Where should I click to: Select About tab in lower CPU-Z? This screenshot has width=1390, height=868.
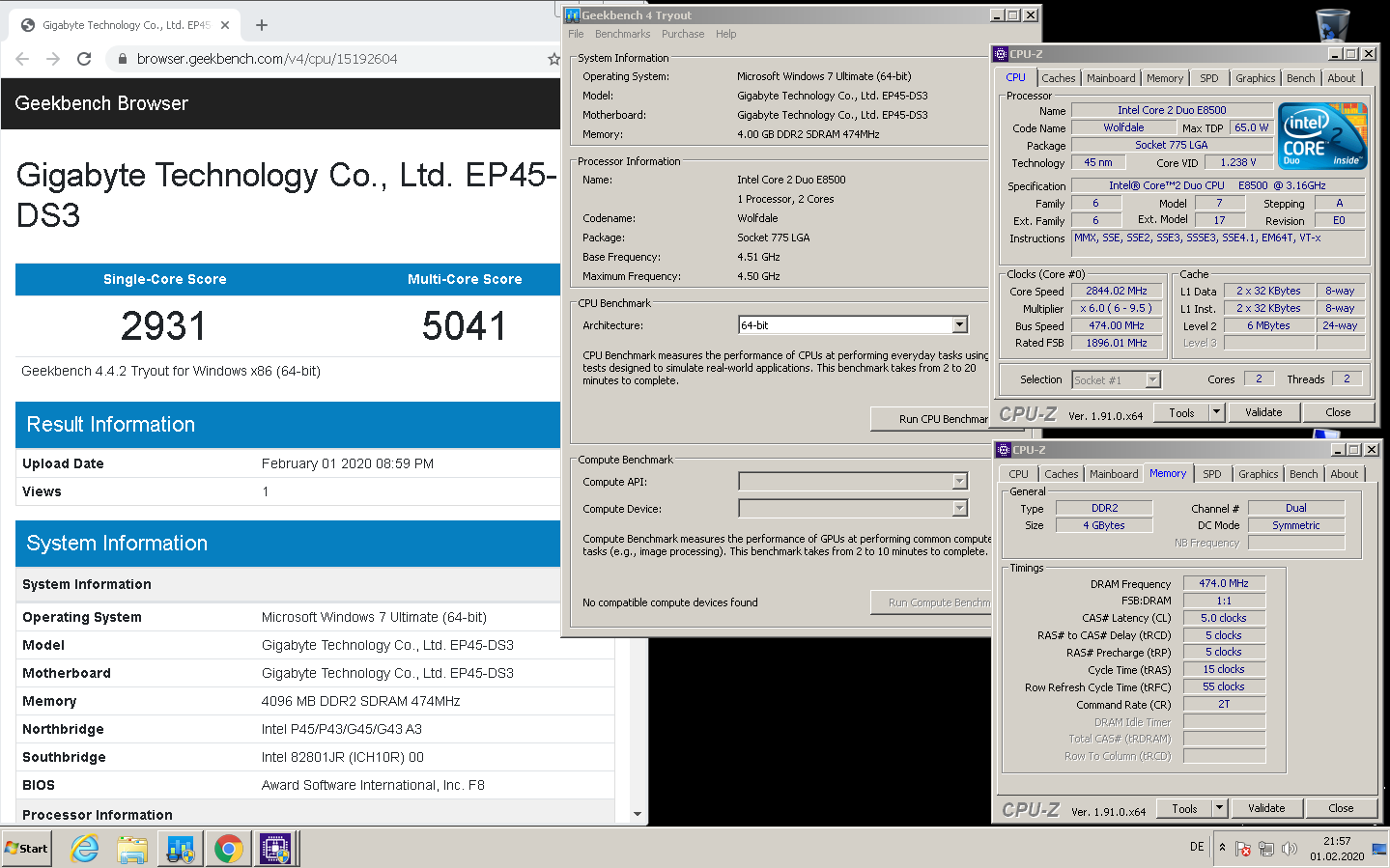coord(1345,474)
